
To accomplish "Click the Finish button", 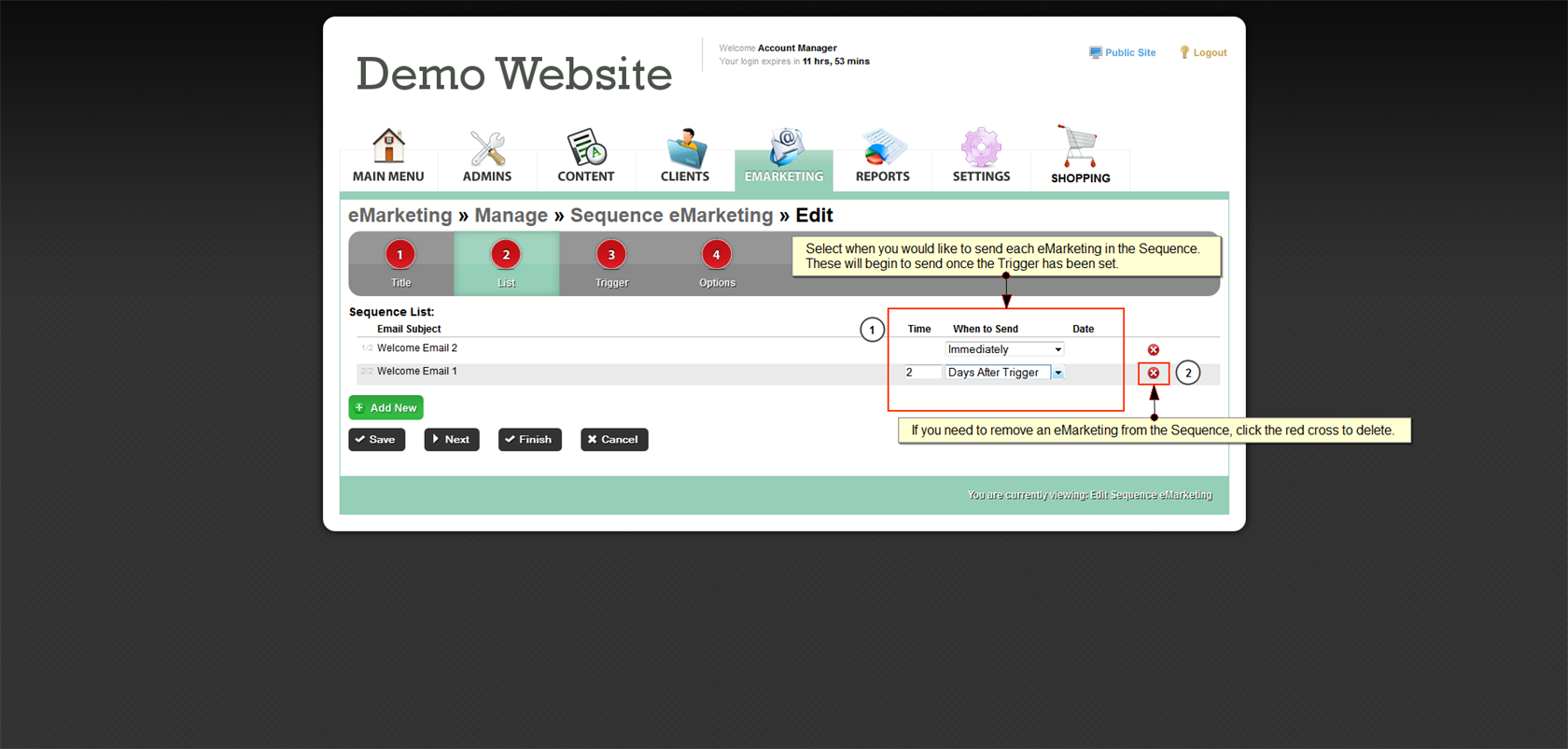I will pos(529,440).
